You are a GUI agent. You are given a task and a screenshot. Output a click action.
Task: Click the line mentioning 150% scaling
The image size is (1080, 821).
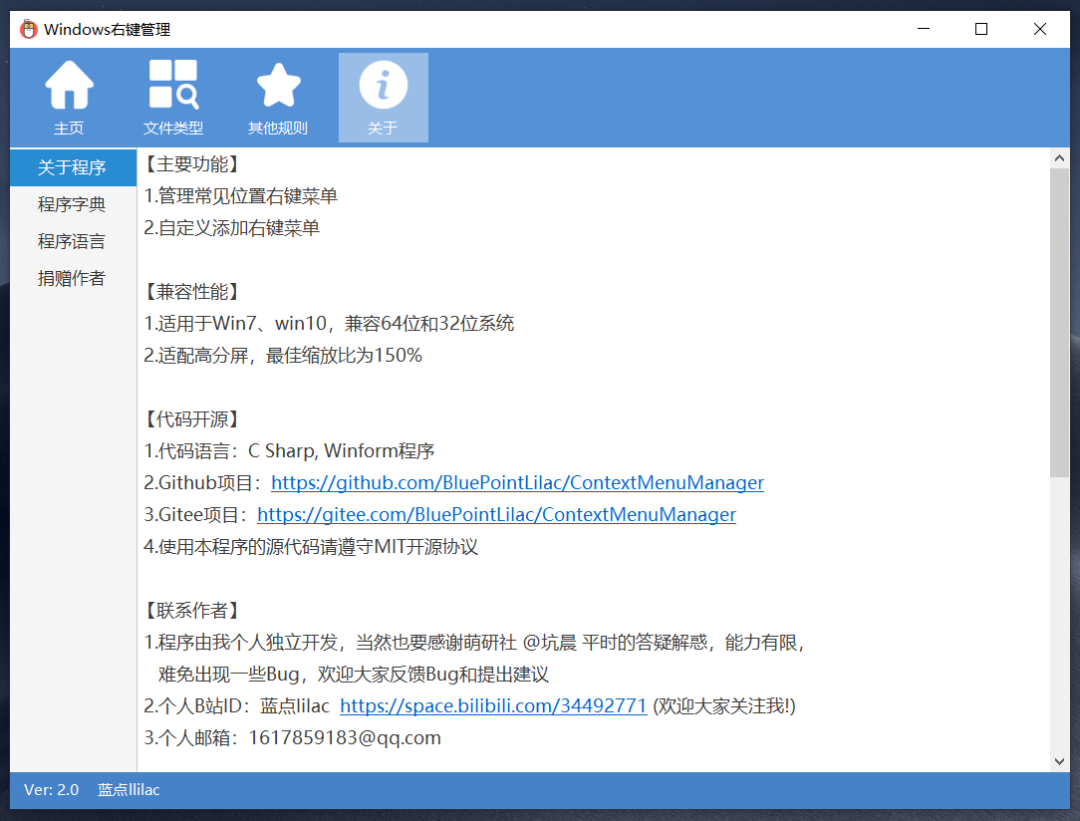(283, 355)
